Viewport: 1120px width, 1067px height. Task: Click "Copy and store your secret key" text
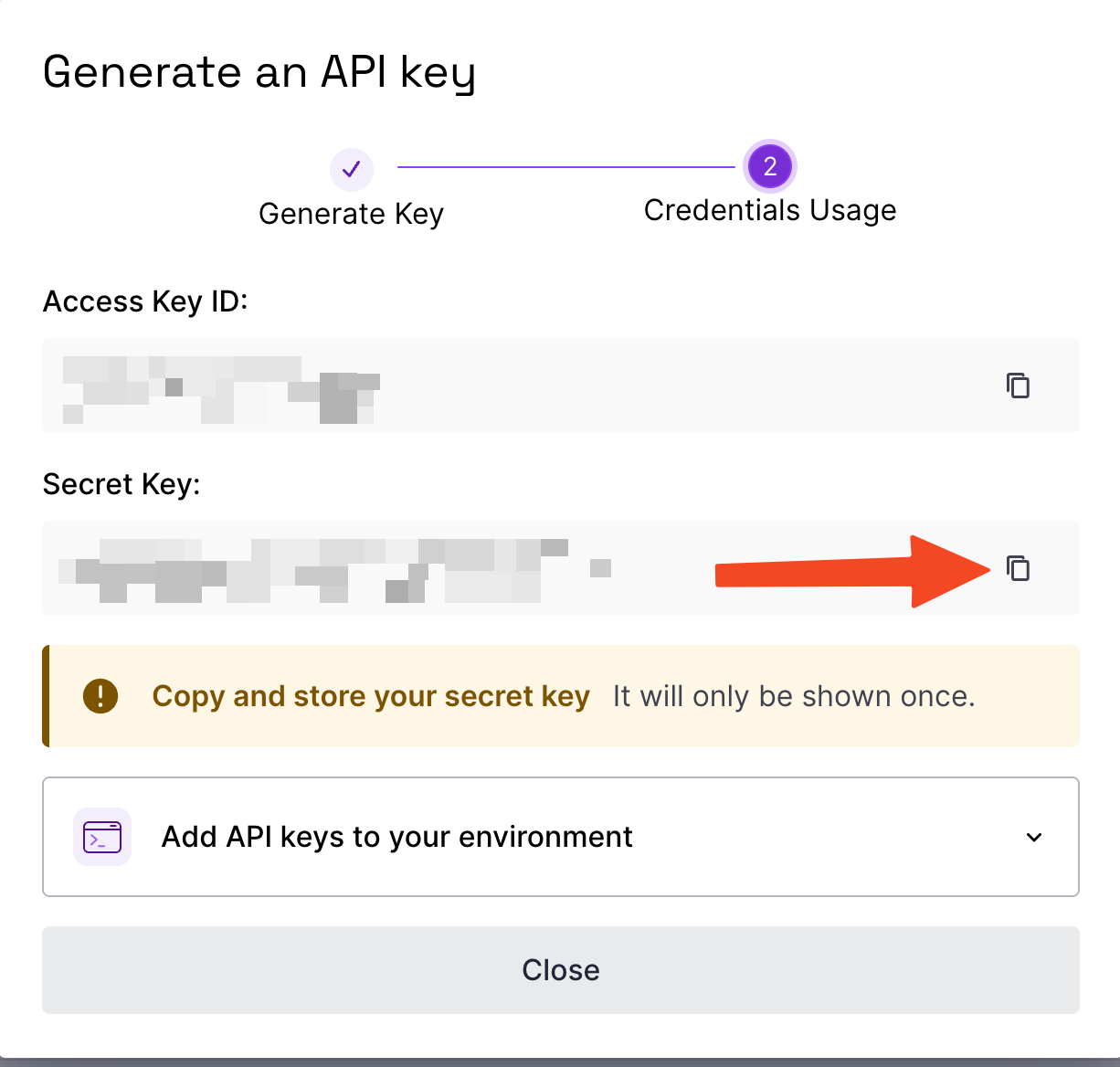(x=371, y=696)
